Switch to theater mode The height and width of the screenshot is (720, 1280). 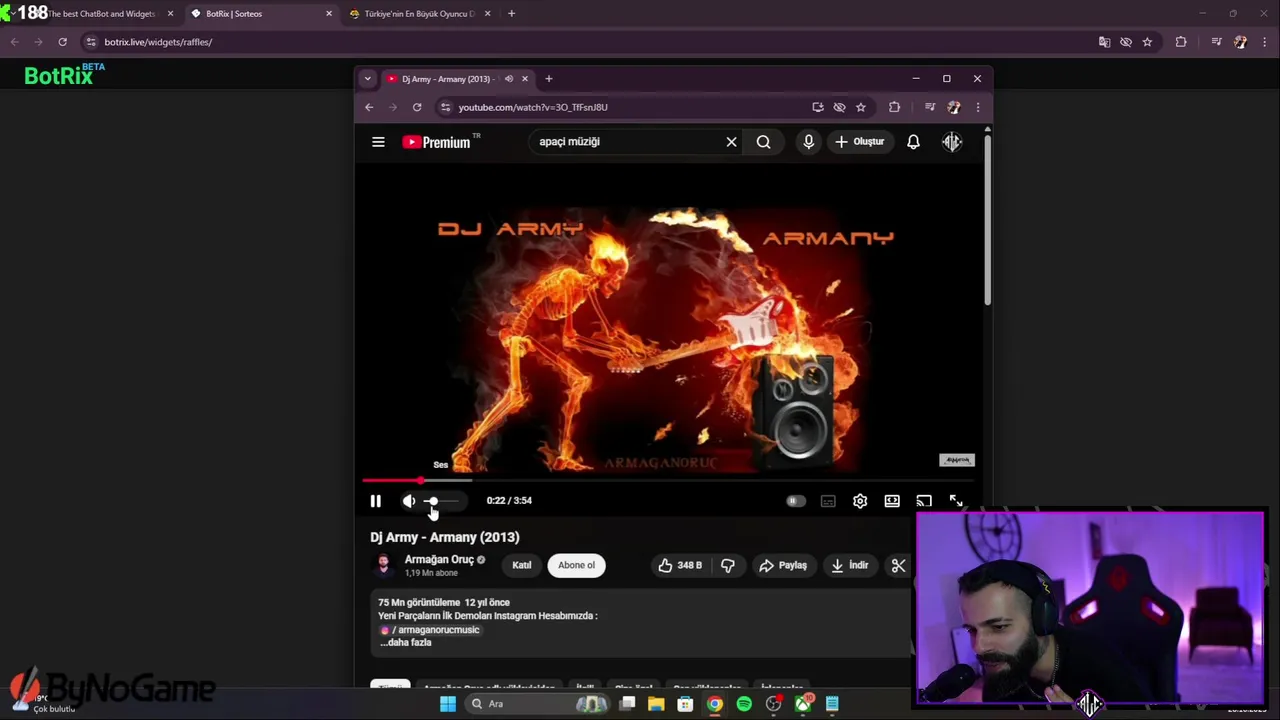[892, 501]
